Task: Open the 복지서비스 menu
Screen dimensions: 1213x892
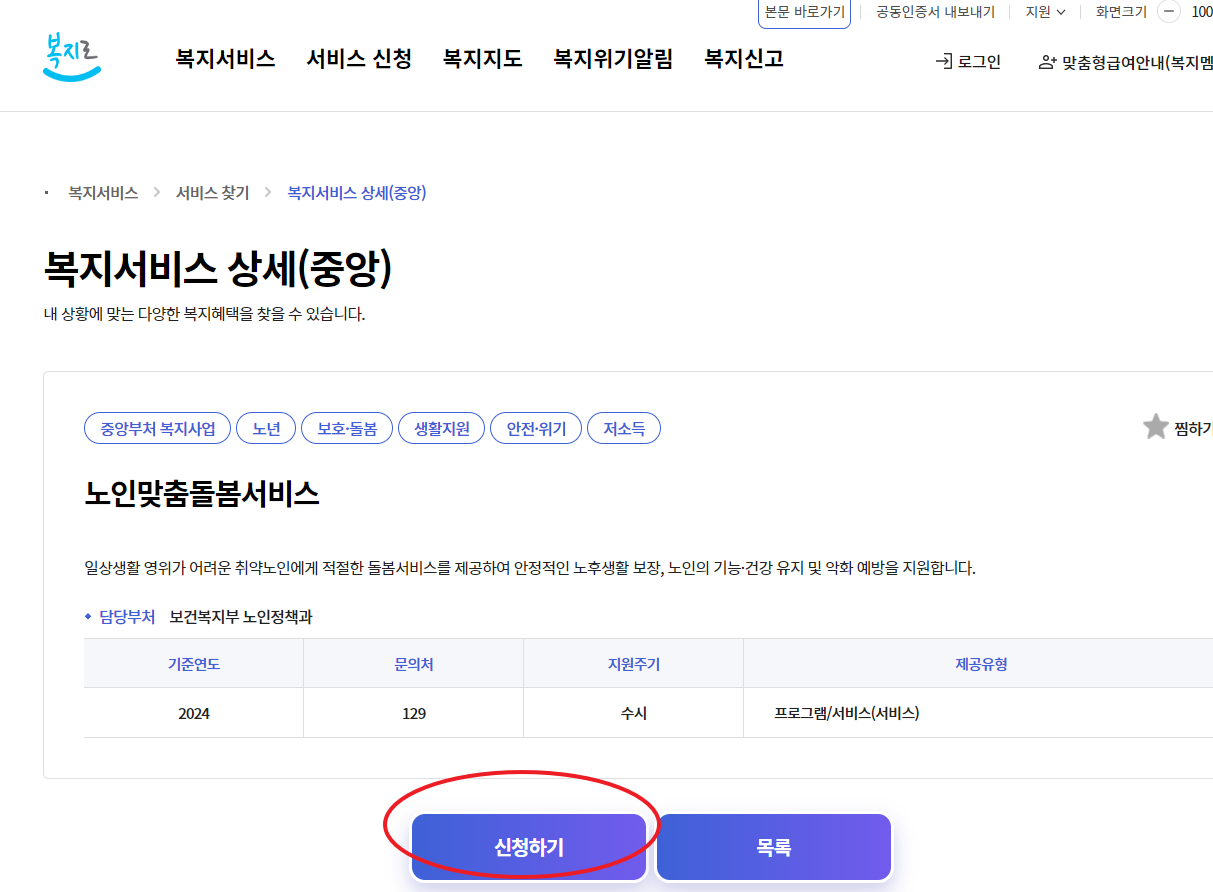Action: (x=225, y=59)
